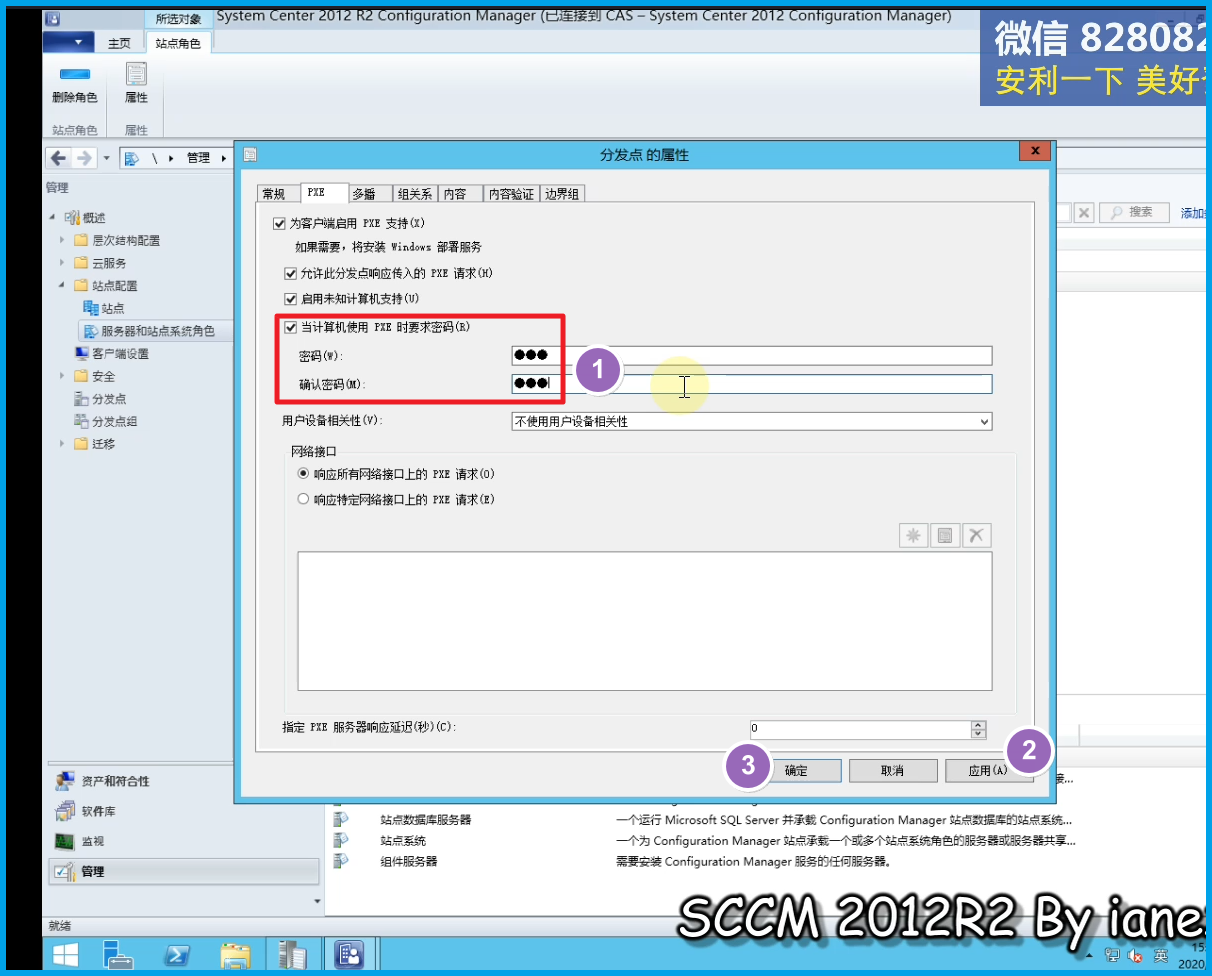Open the 用户设备相关性 dropdown

[751, 421]
